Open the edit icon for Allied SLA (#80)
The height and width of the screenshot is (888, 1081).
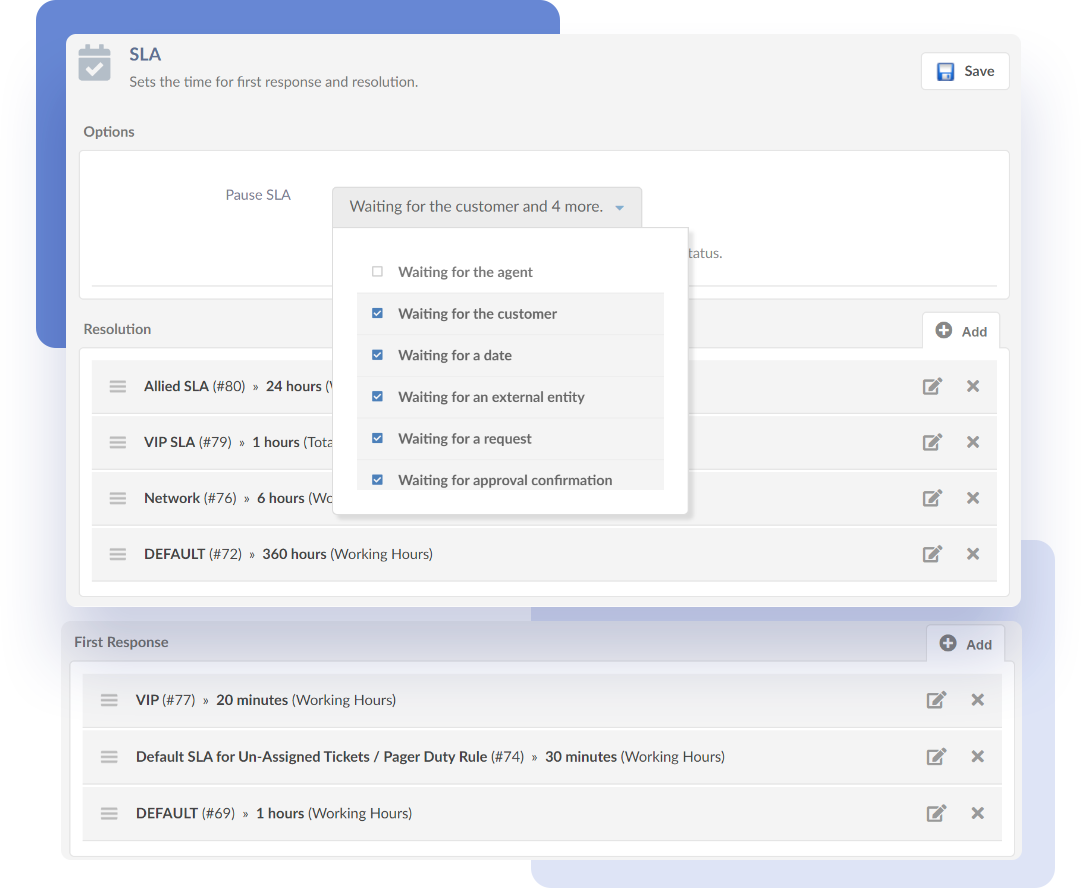click(932, 385)
